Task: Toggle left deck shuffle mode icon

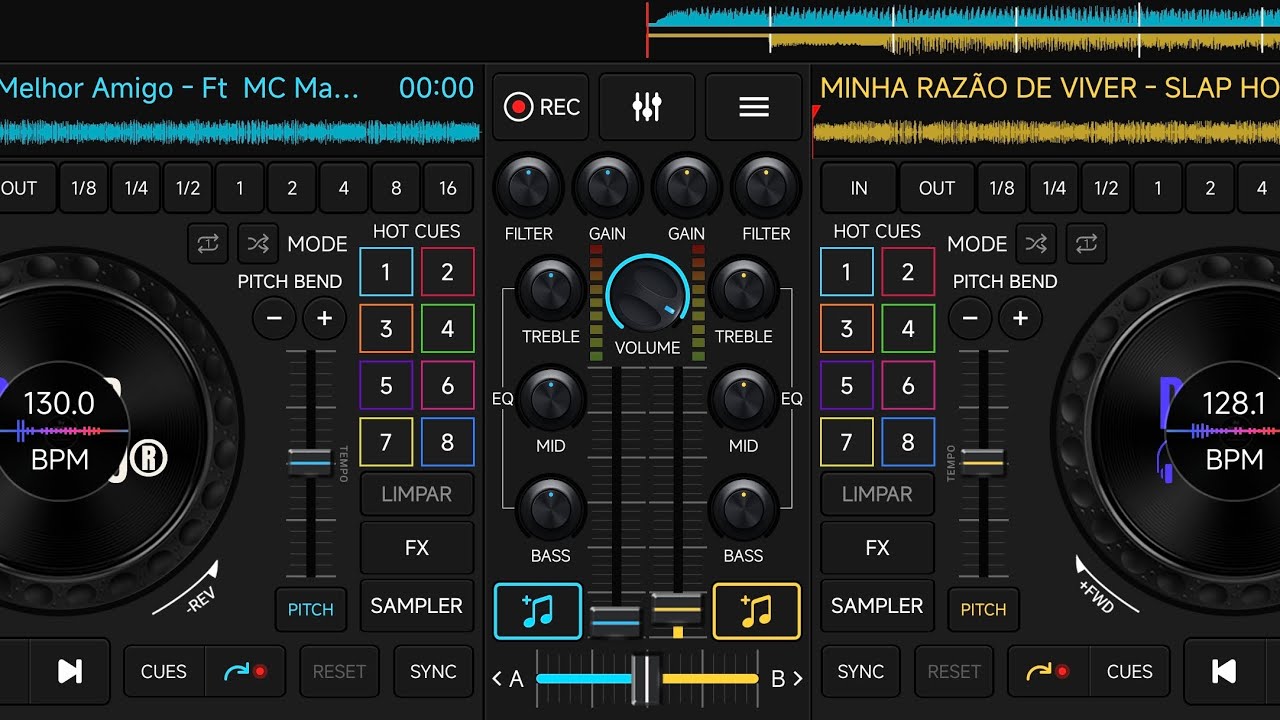Action: (x=258, y=244)
